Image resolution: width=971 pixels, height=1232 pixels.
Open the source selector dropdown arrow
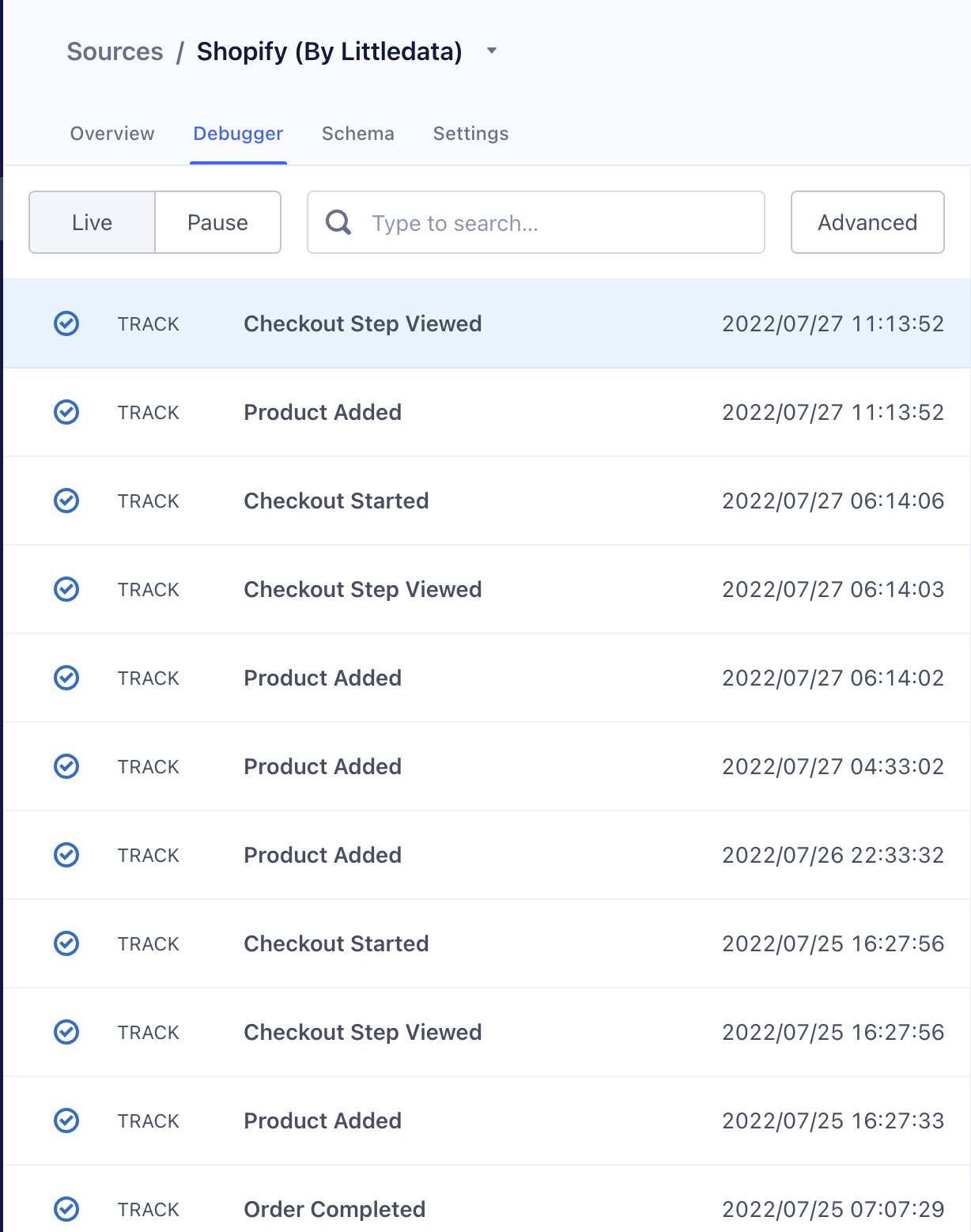[492, 51]
